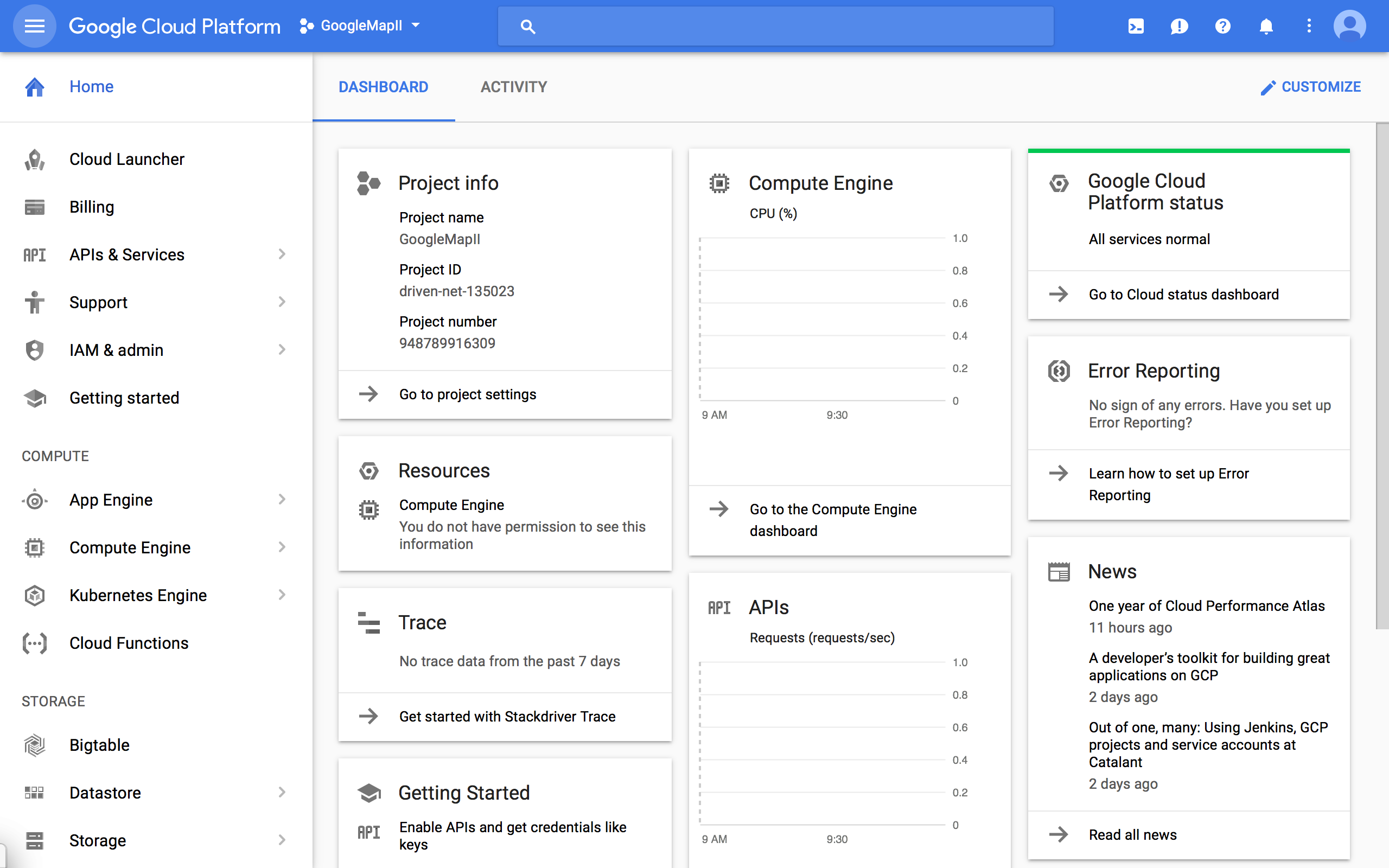
Task: Click Go to project settings
Action: point(468,394)
